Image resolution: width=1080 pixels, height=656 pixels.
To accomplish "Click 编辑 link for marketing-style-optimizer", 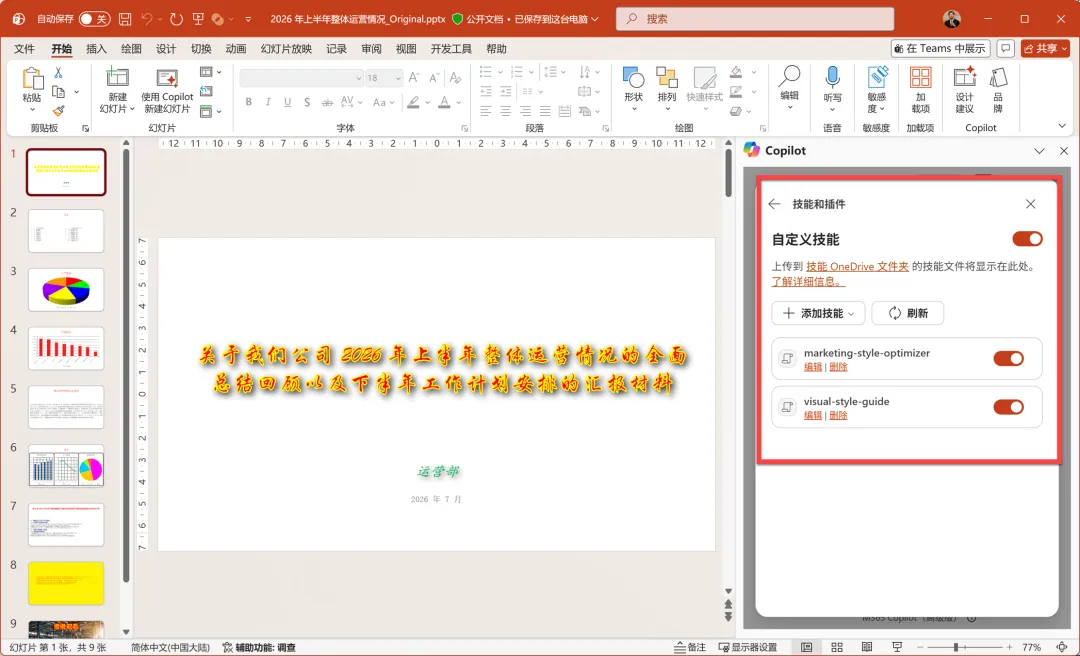I will [813, 367].
